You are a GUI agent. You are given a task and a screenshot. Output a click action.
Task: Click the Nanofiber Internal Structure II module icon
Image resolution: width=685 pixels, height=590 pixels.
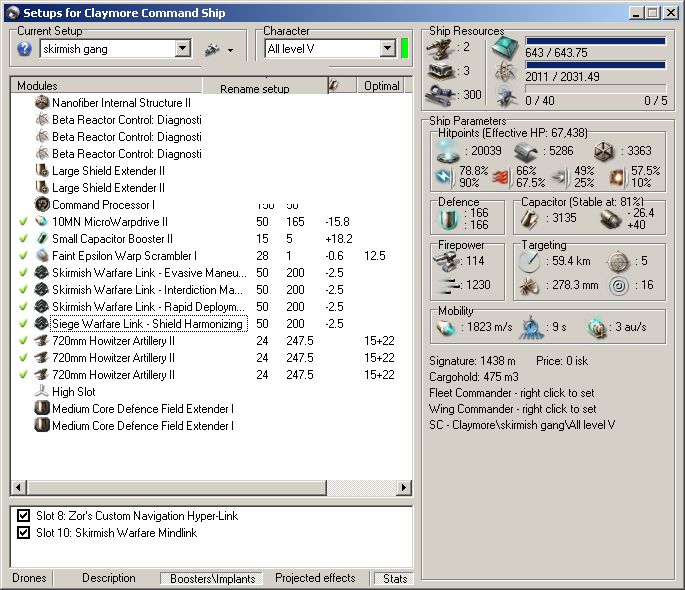[x=42, y=103]
